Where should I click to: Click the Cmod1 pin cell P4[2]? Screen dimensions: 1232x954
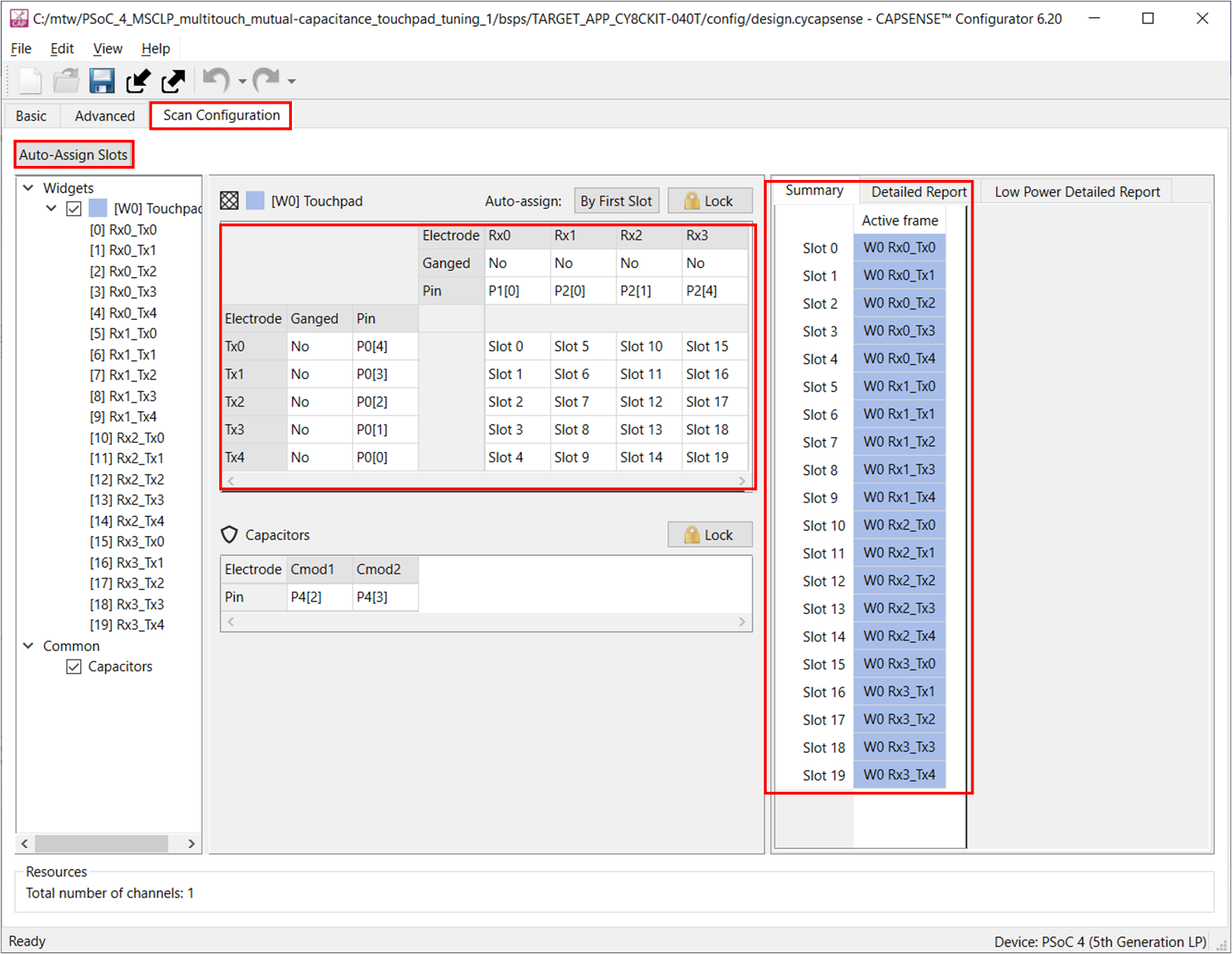point(319,597)
